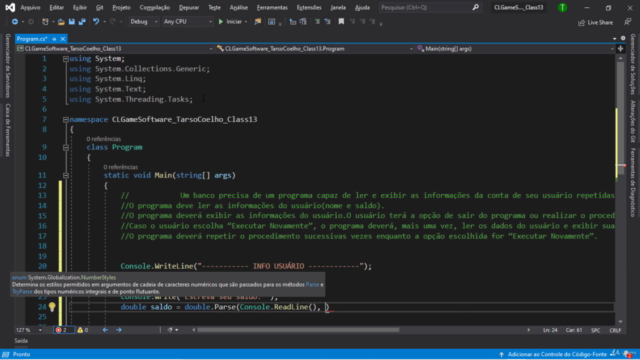Click Adicionar ao Controle do Código-Fonte
Screen dimensions: 640x360
(x=557, y=354)
